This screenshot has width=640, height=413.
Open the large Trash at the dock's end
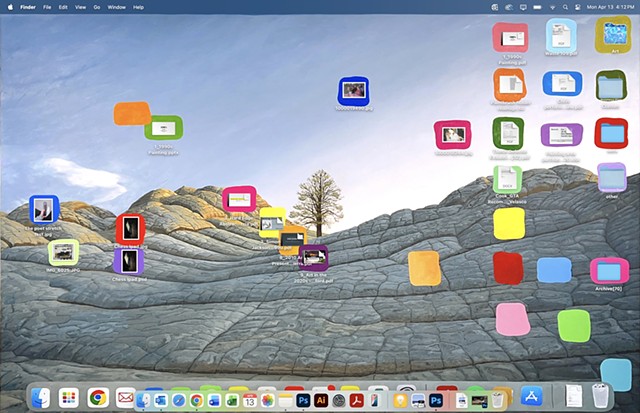[x=600, y=396]
